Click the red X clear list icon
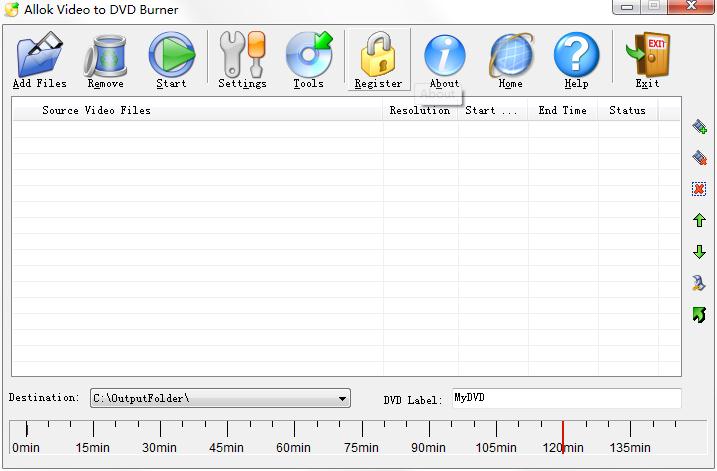 click(699, 189)
